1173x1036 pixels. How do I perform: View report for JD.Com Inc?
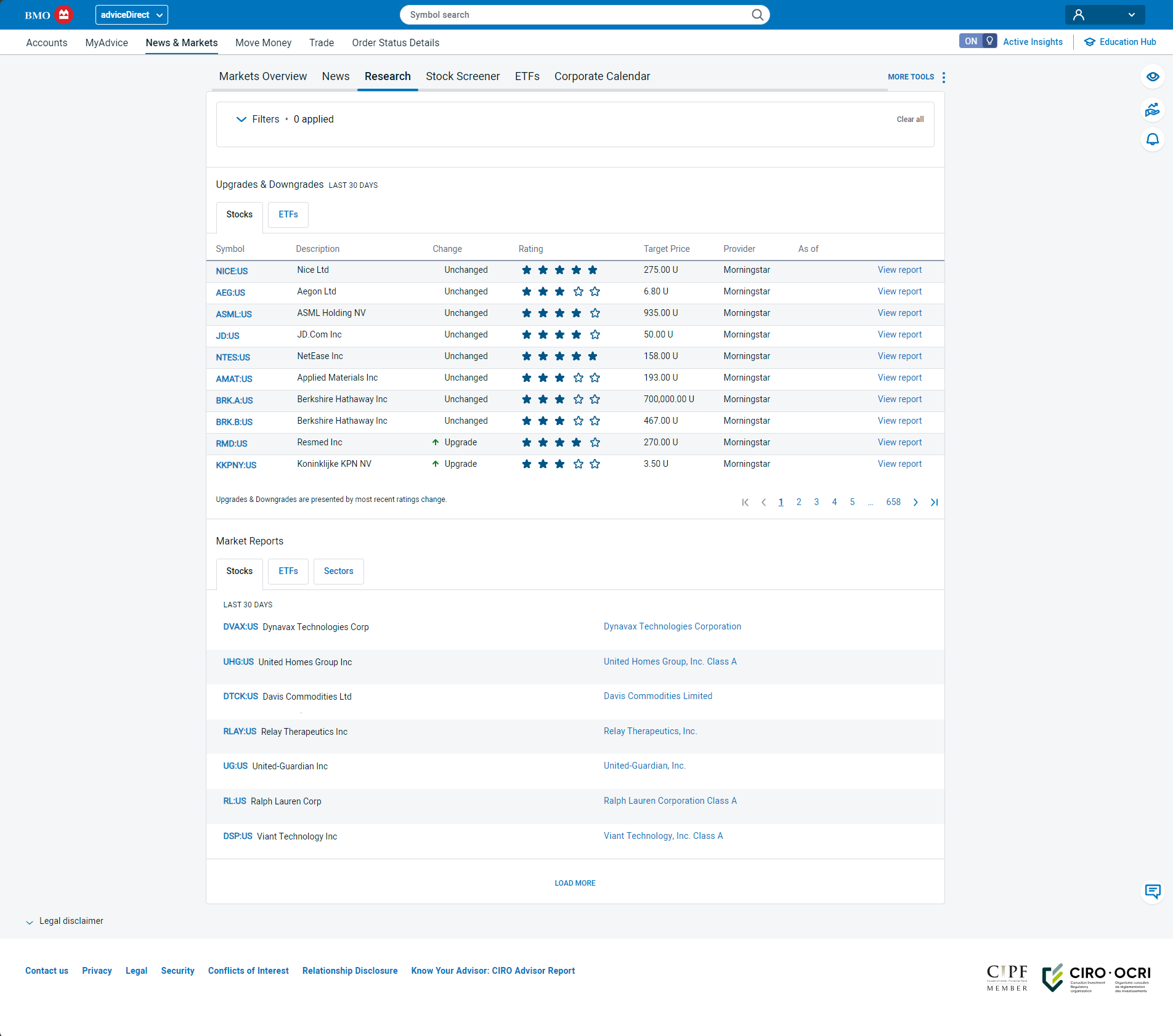click(899, 335)
